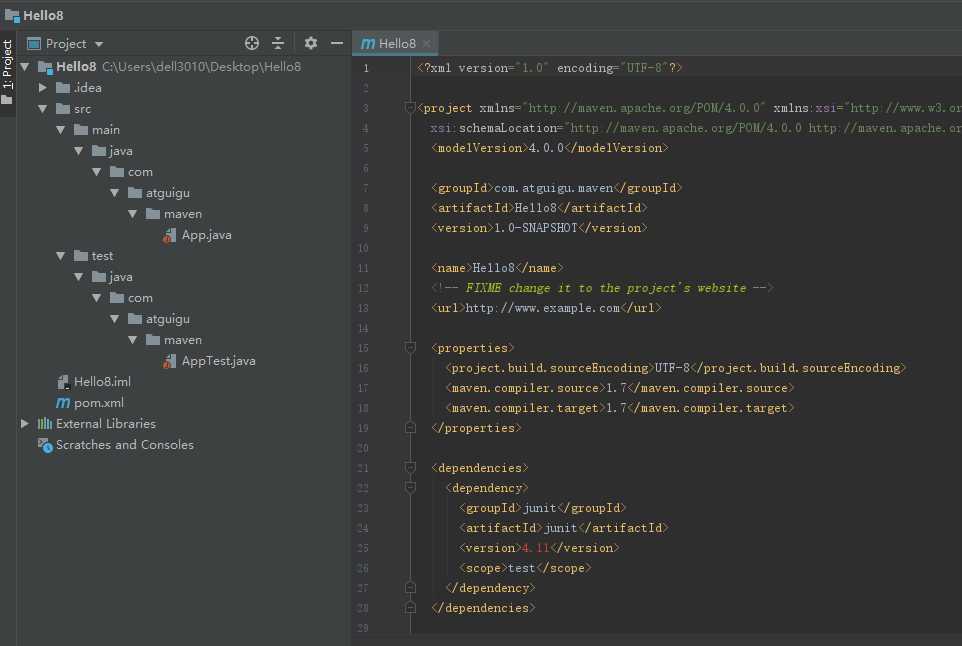The image size is (962, 646).
Task: Click Hello8 in the top breadcrumb bar
Action: 43,15
